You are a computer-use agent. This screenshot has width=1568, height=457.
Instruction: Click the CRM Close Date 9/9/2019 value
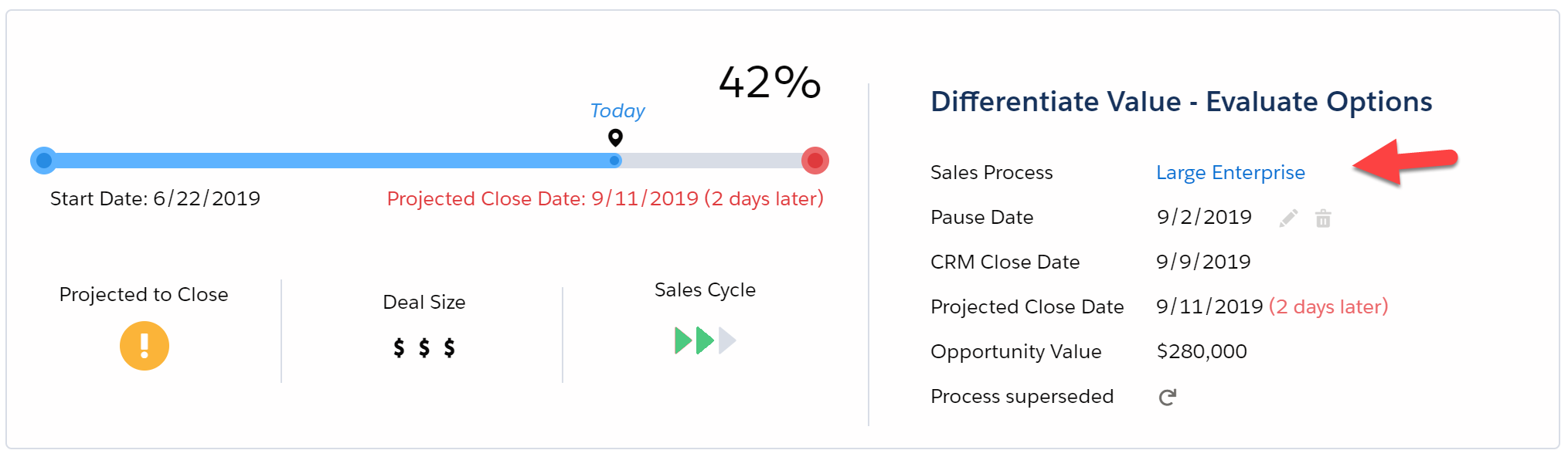1203,262
